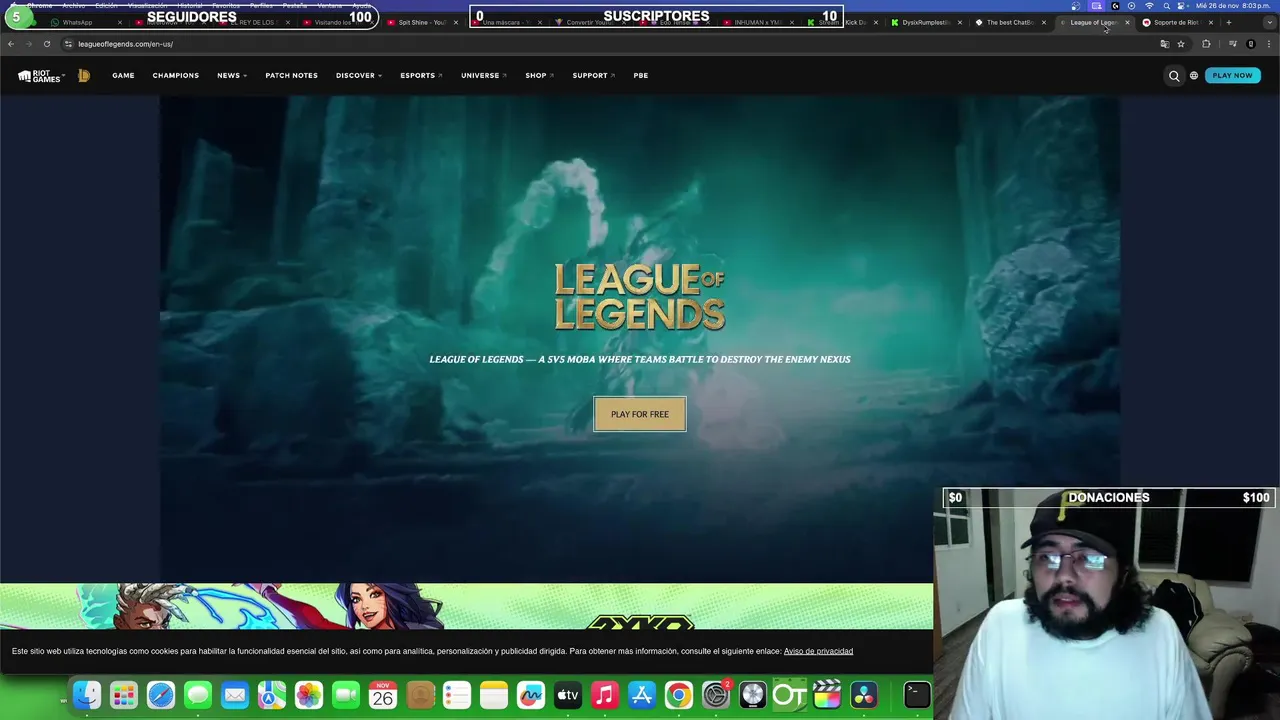
Task: Open Apple TV from the dock
Action: 568,694
